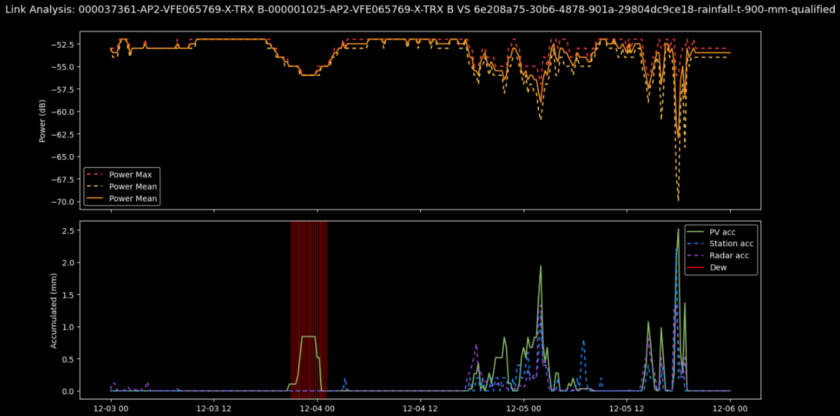Viewport: 840px width, 416px height.
Task: Click the highest PV acc peak near 2.5 mm
Action: coord(678,230)
